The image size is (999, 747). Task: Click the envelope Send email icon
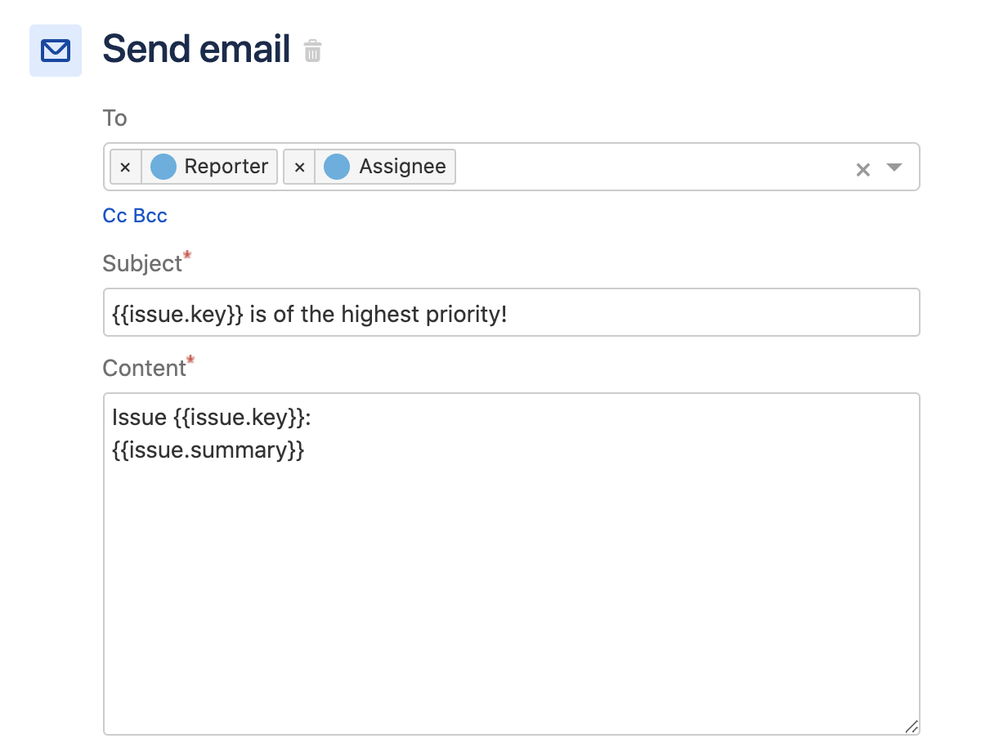(55, 50)
